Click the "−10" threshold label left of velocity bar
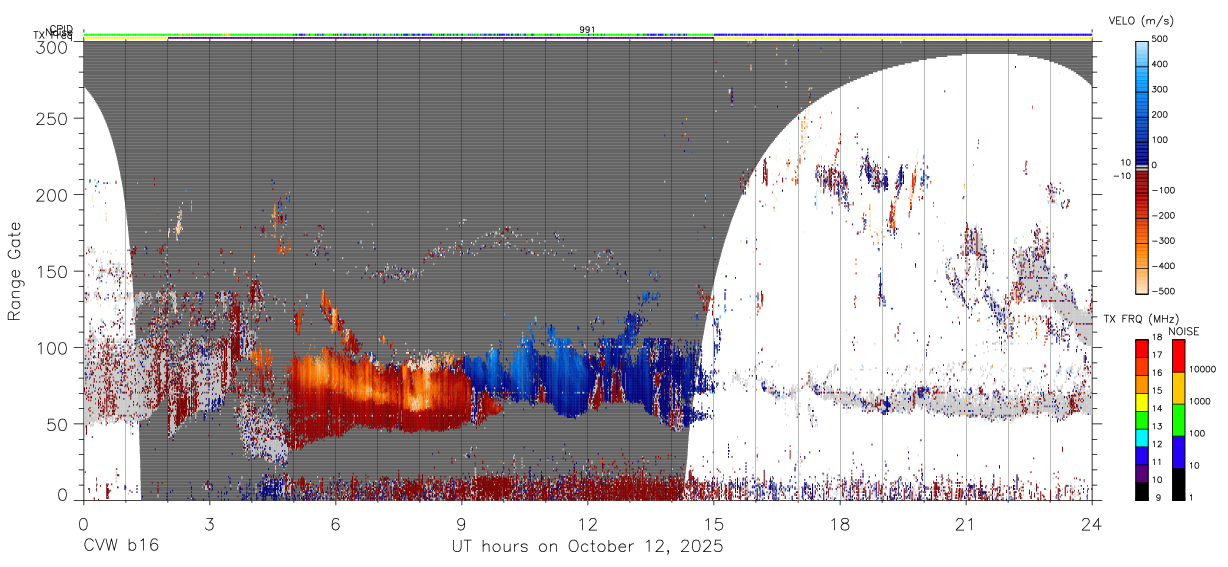 [x=1120, y=176]
